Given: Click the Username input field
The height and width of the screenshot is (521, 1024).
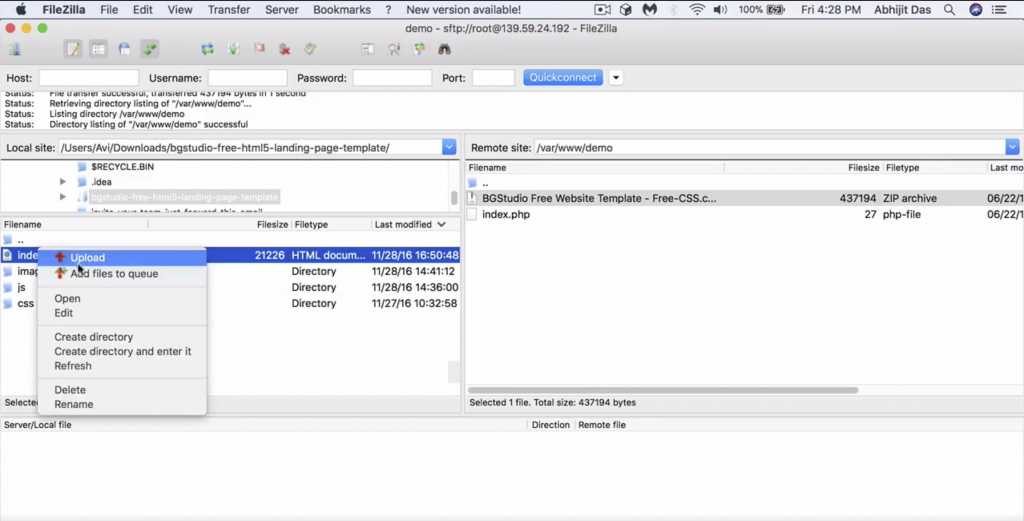Looking at the screenshot, I should [x=248, y=78].
